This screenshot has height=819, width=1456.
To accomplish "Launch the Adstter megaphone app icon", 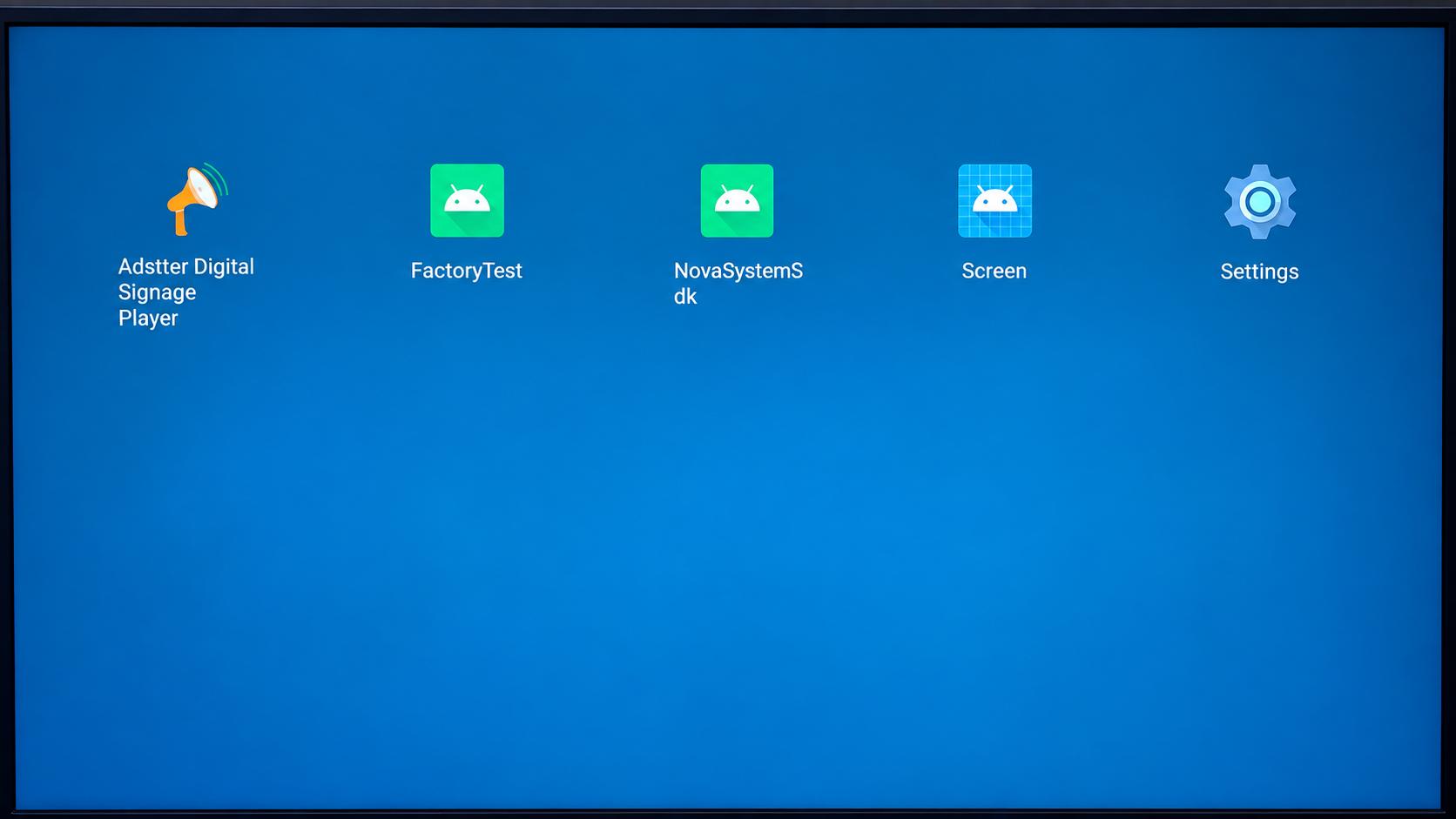I will pyautogui.click(x=198, y=199).
